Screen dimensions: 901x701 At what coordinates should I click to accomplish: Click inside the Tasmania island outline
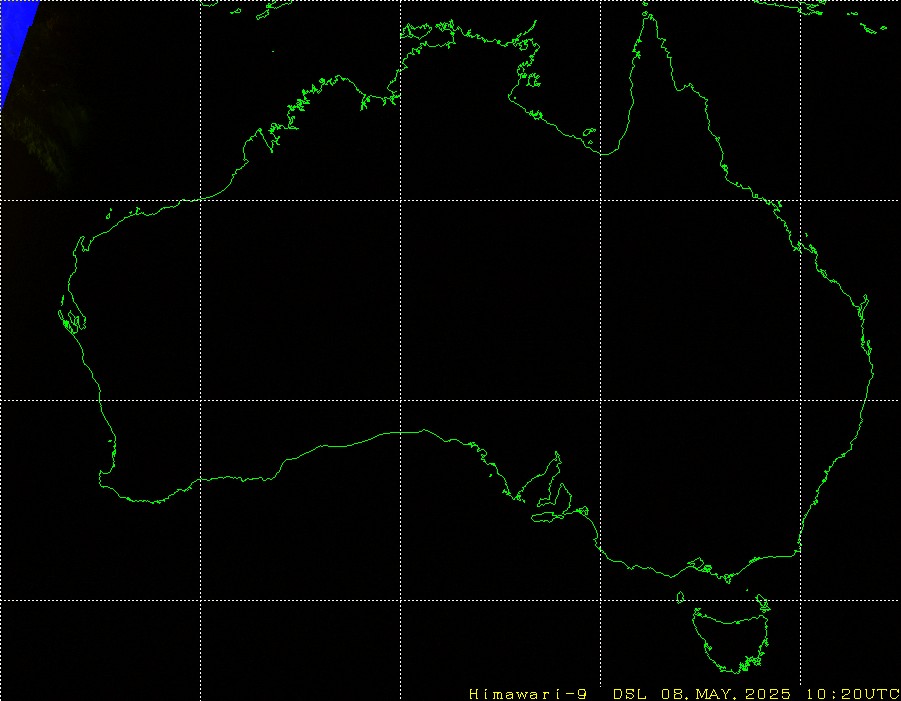(x=730, y=641)
